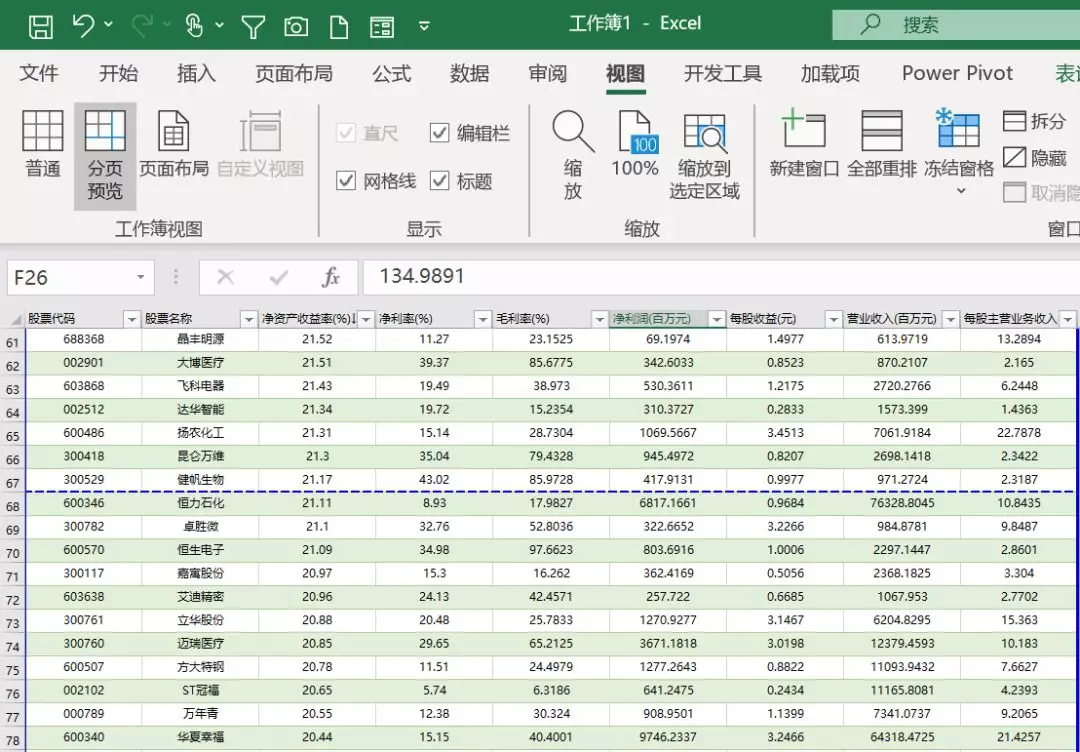Click the Camera icon in quick access toolbar

295,27
